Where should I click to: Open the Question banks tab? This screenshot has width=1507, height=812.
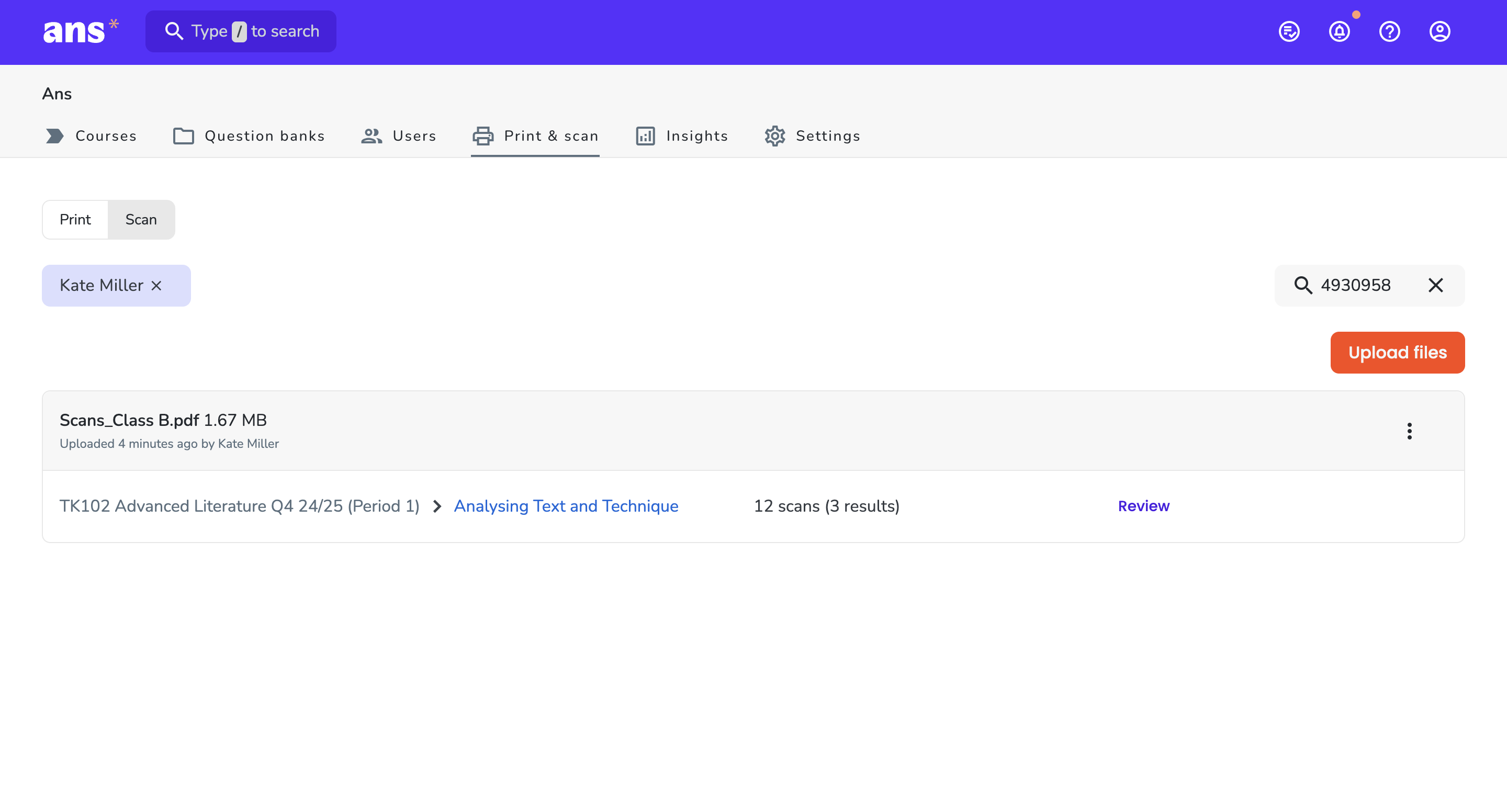pos(249,136)
